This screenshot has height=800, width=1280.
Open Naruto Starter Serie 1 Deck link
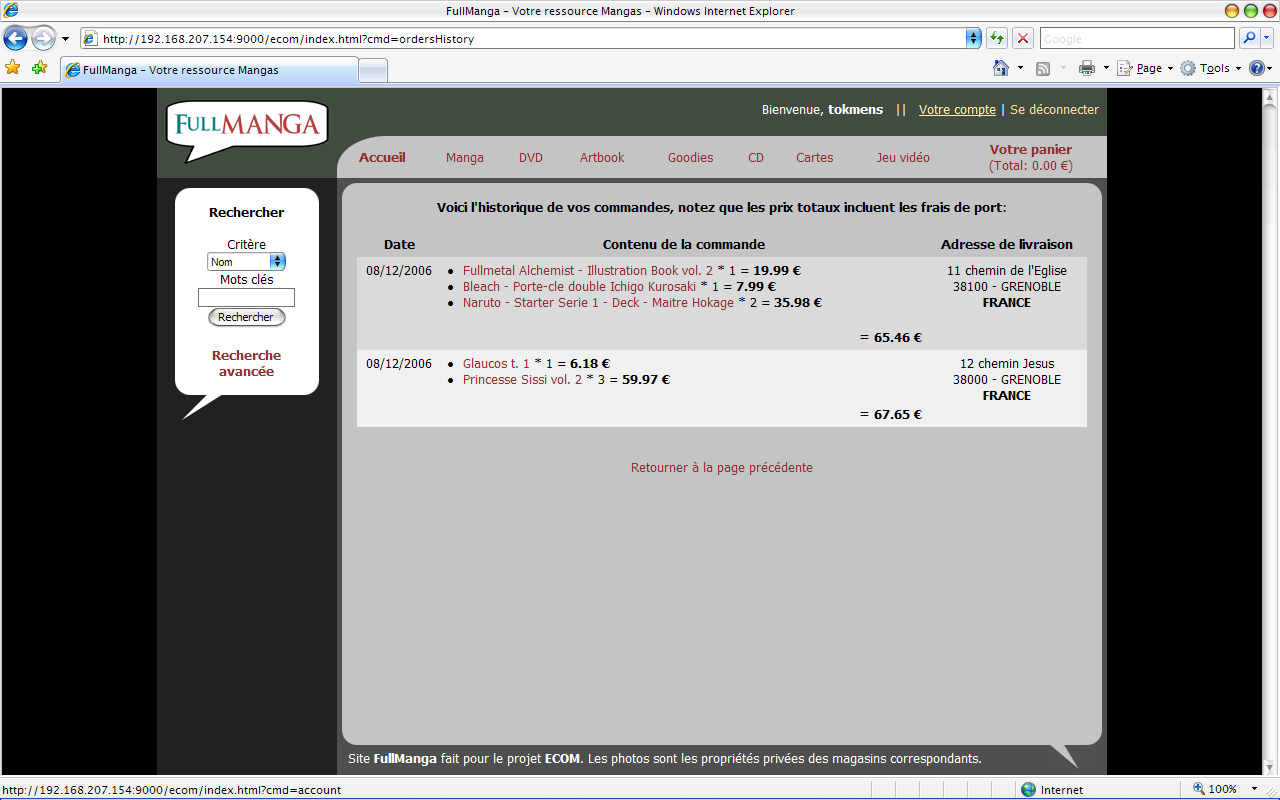pyautogui.click(x=598, y=302)
